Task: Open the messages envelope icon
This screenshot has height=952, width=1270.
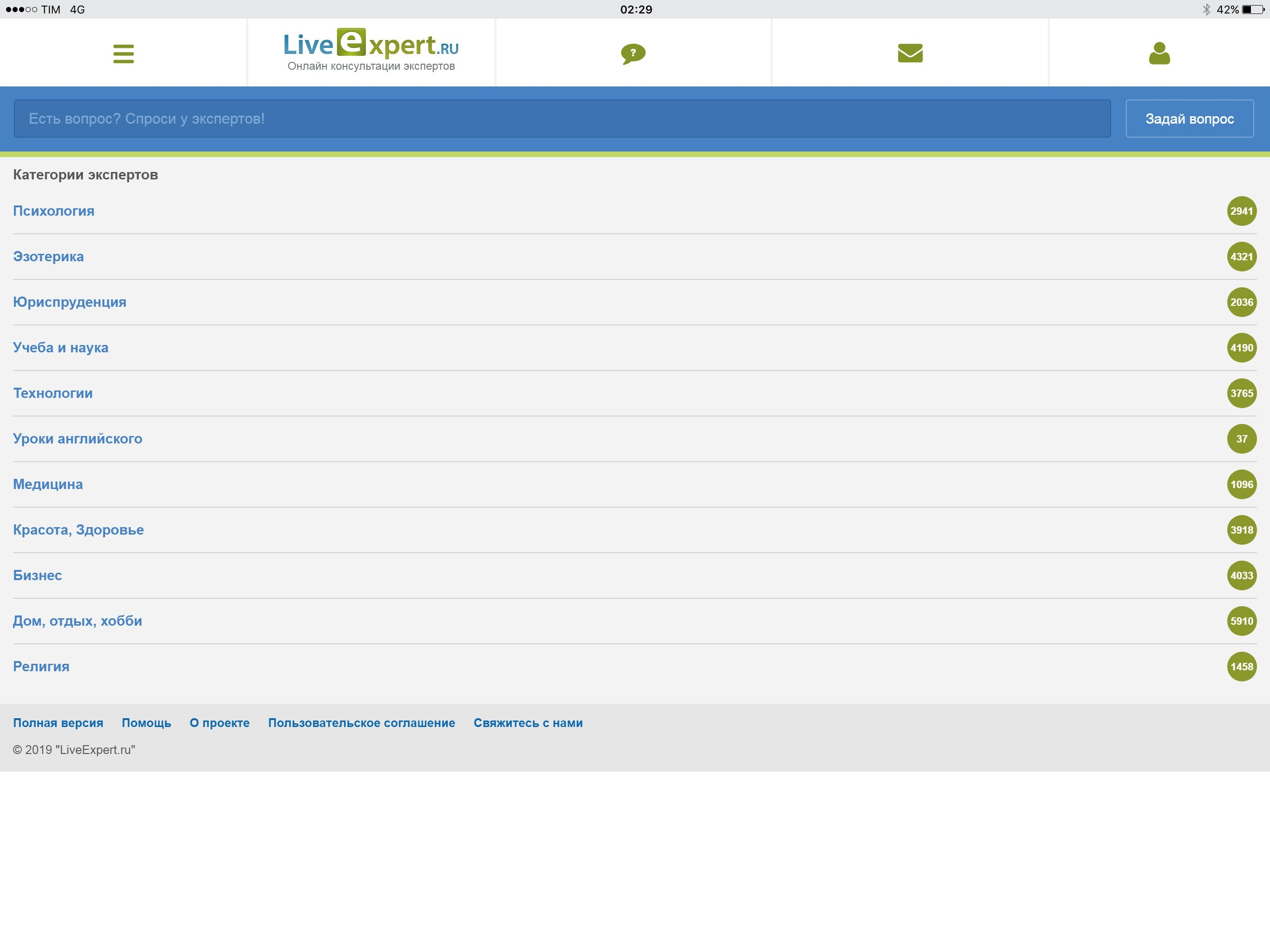Action: (x=910, y=53)
